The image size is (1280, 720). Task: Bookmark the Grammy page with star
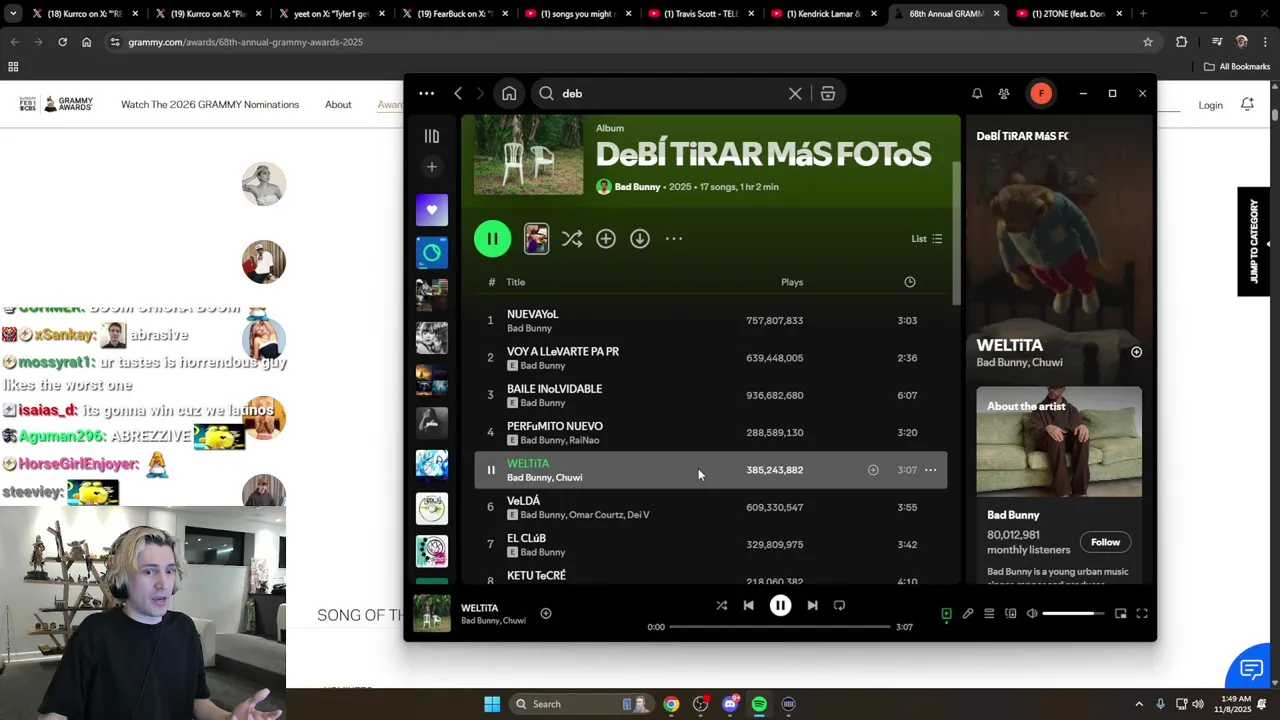click(1148, 42)
